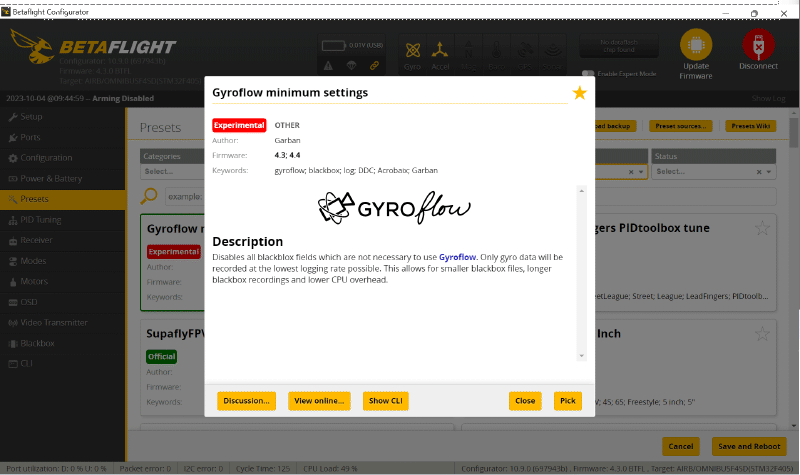Click the magnifying glass search icon
Viewport: 800px width, 475px height.
tap(150, 197)
